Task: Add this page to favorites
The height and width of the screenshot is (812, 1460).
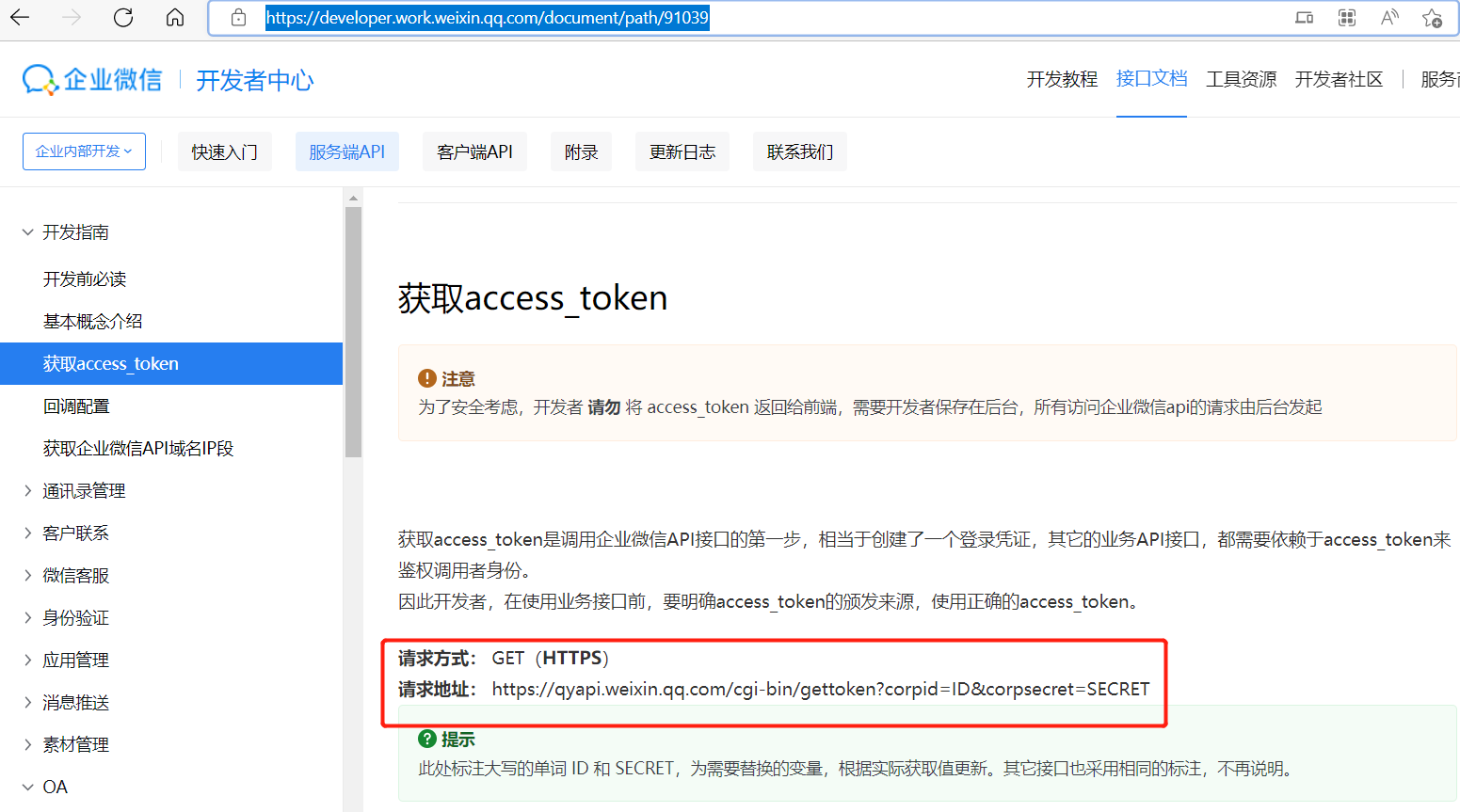Action: pos(1433,19)
